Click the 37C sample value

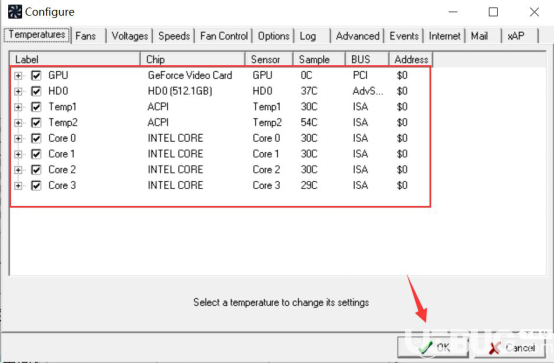pyautogui.click(x=309, y=91)
